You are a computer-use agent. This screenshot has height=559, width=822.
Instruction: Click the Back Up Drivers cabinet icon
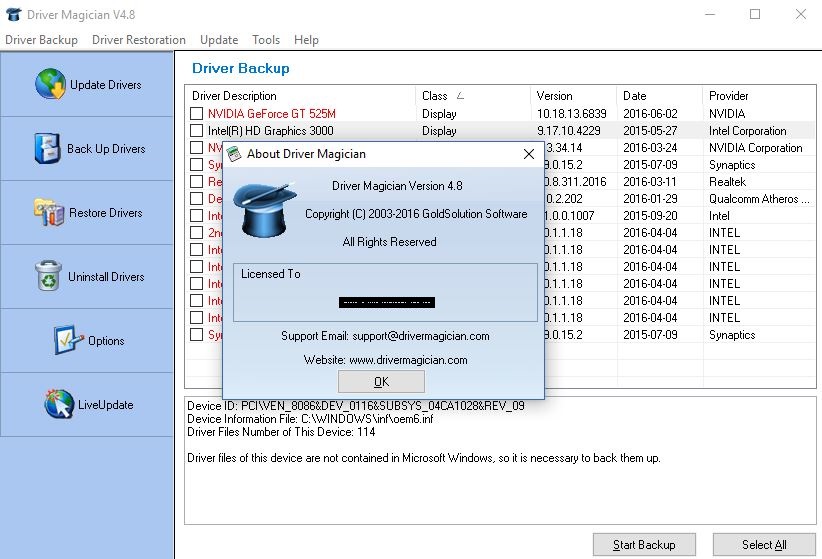[x=47, y=148]
